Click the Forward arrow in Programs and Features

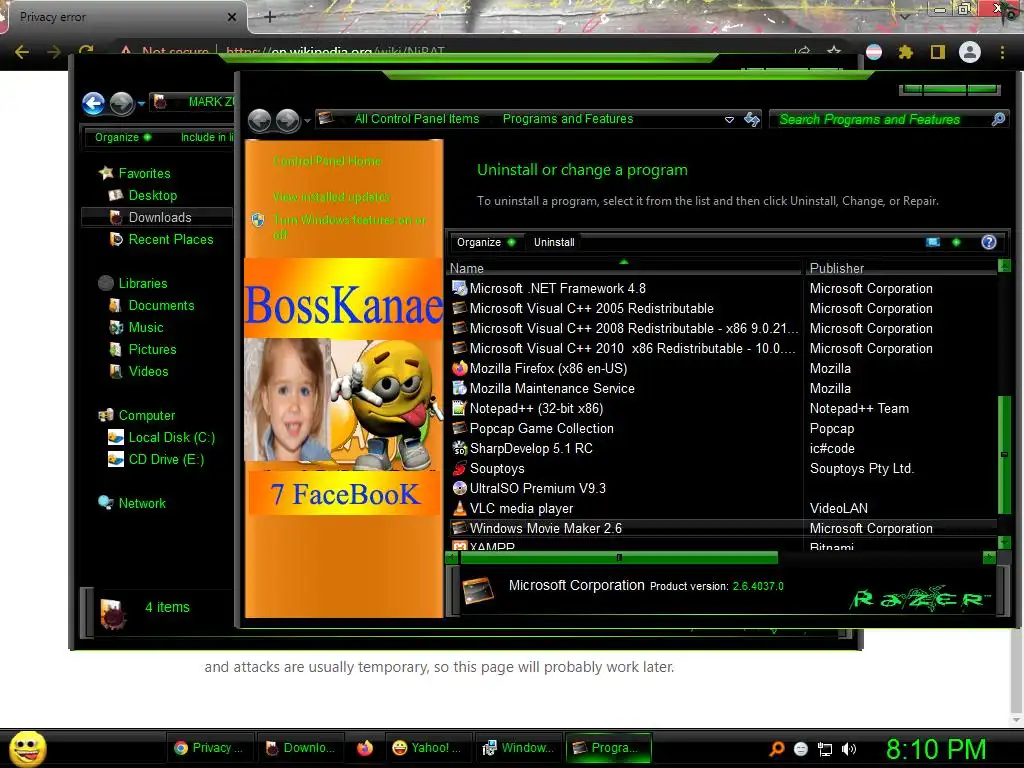(287, 120)
